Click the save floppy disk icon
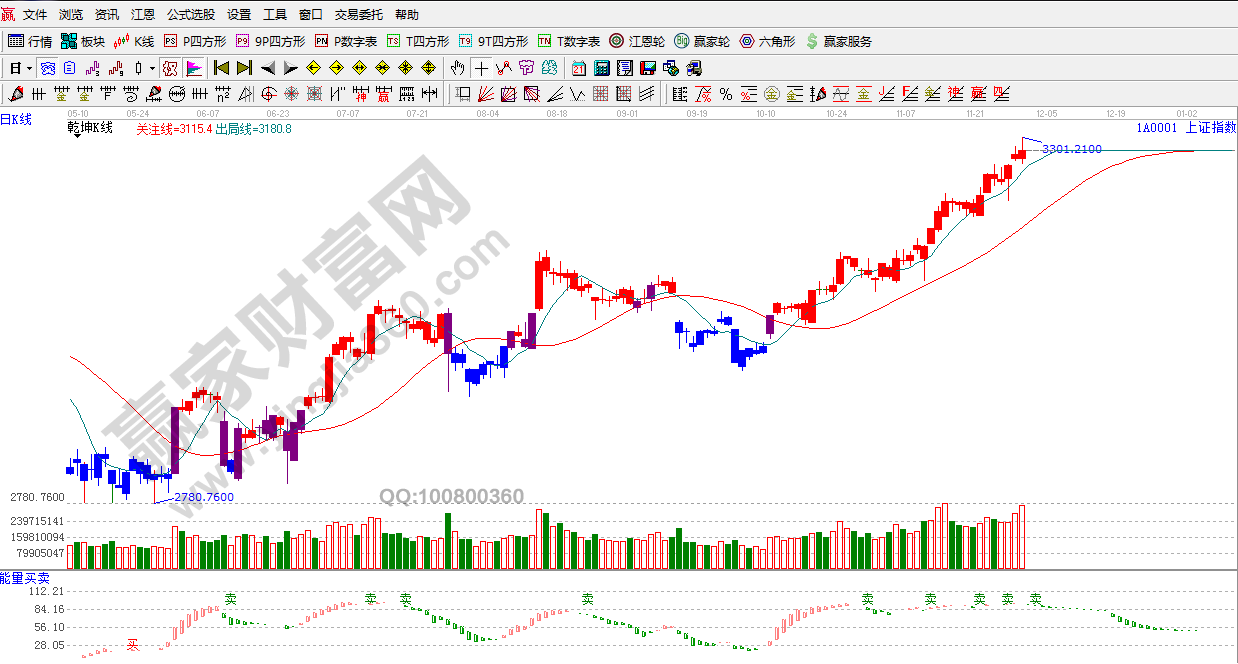 648,68
